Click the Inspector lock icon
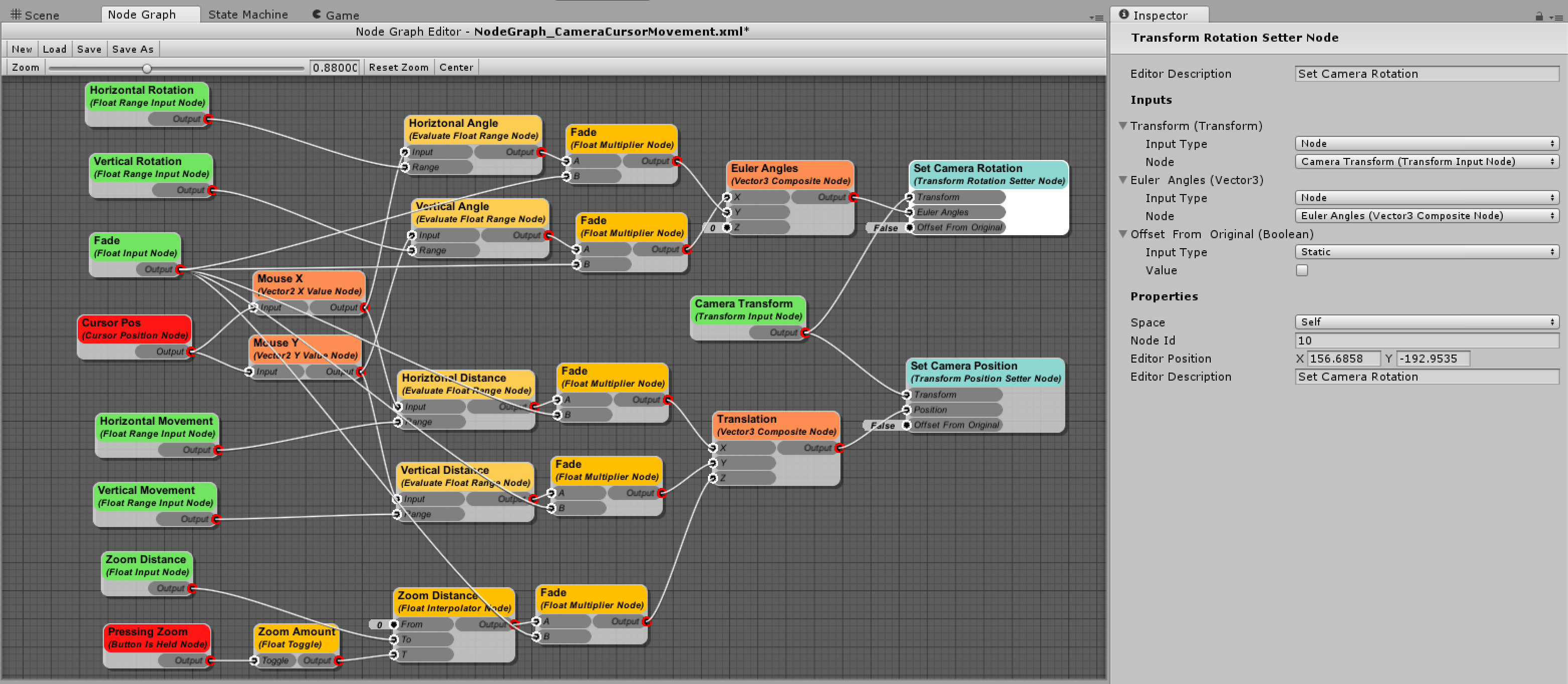1568x684 pixels. click(x=1539, y=17)
